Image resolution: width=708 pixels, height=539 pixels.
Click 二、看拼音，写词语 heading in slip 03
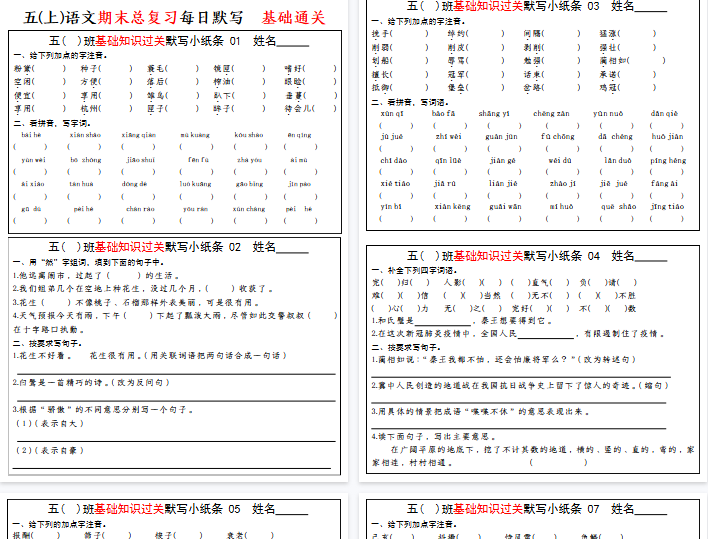[x=410, y=102]
